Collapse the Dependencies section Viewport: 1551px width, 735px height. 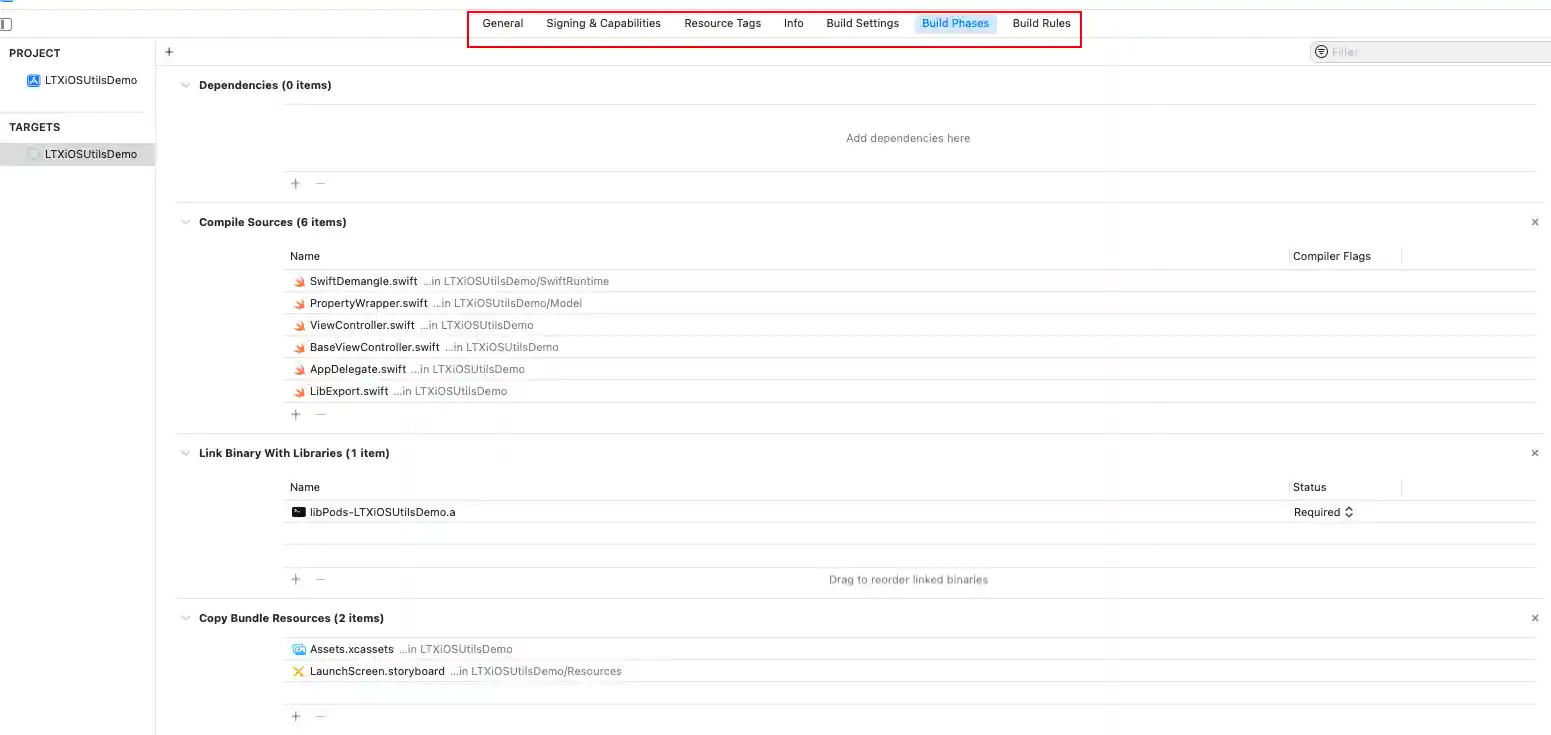[185, 86]
